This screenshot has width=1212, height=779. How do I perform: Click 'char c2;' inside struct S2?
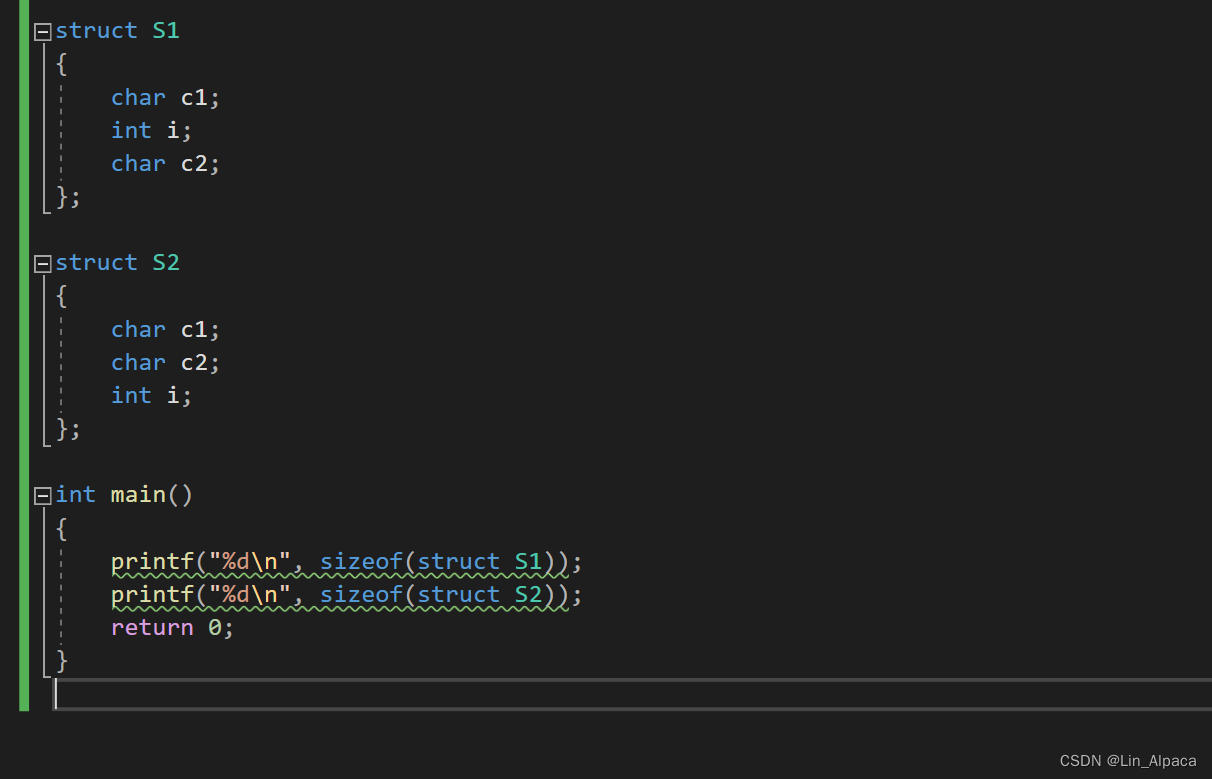(x=165, y=363)
